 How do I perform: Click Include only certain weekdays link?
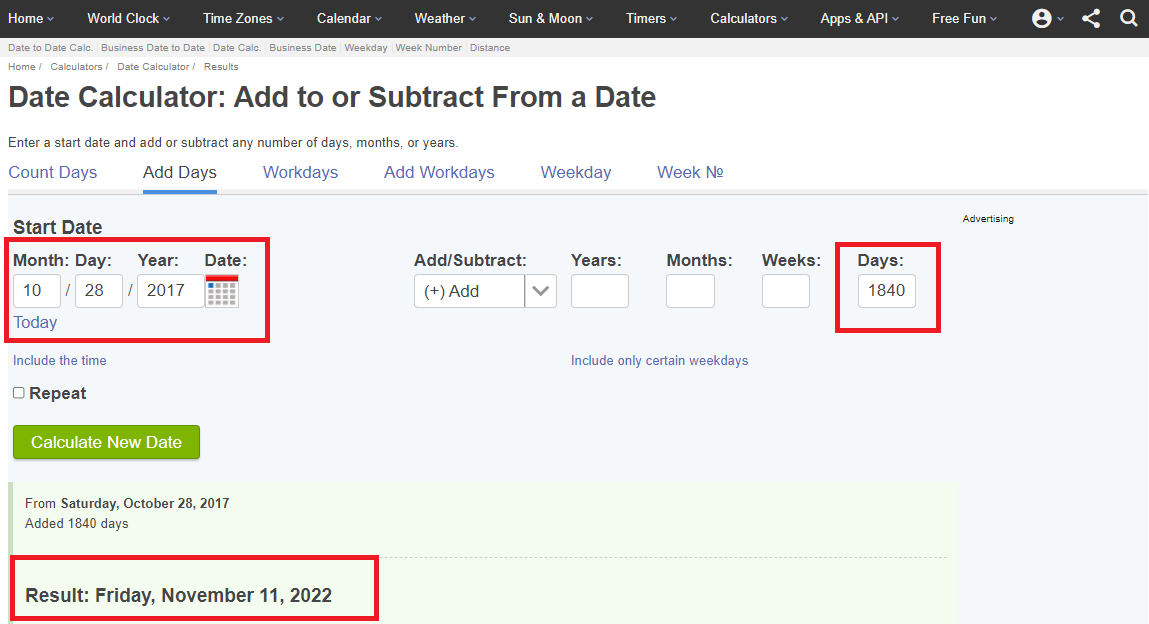click(660, 360)
